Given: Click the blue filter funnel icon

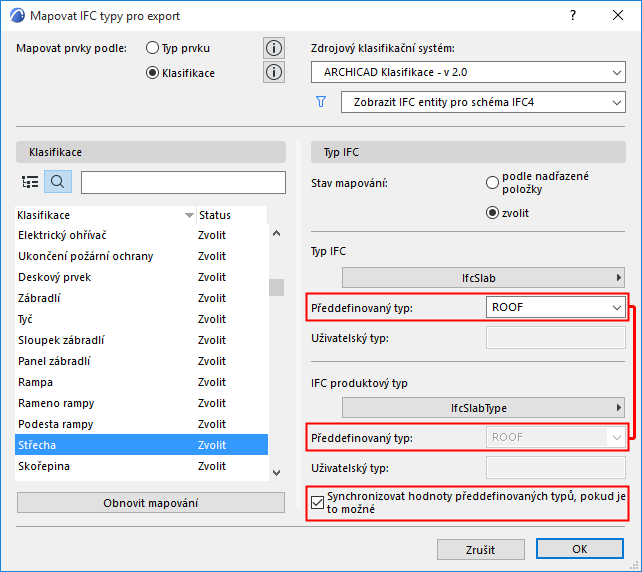Looking at the screenshot, I should coord(321,102).
